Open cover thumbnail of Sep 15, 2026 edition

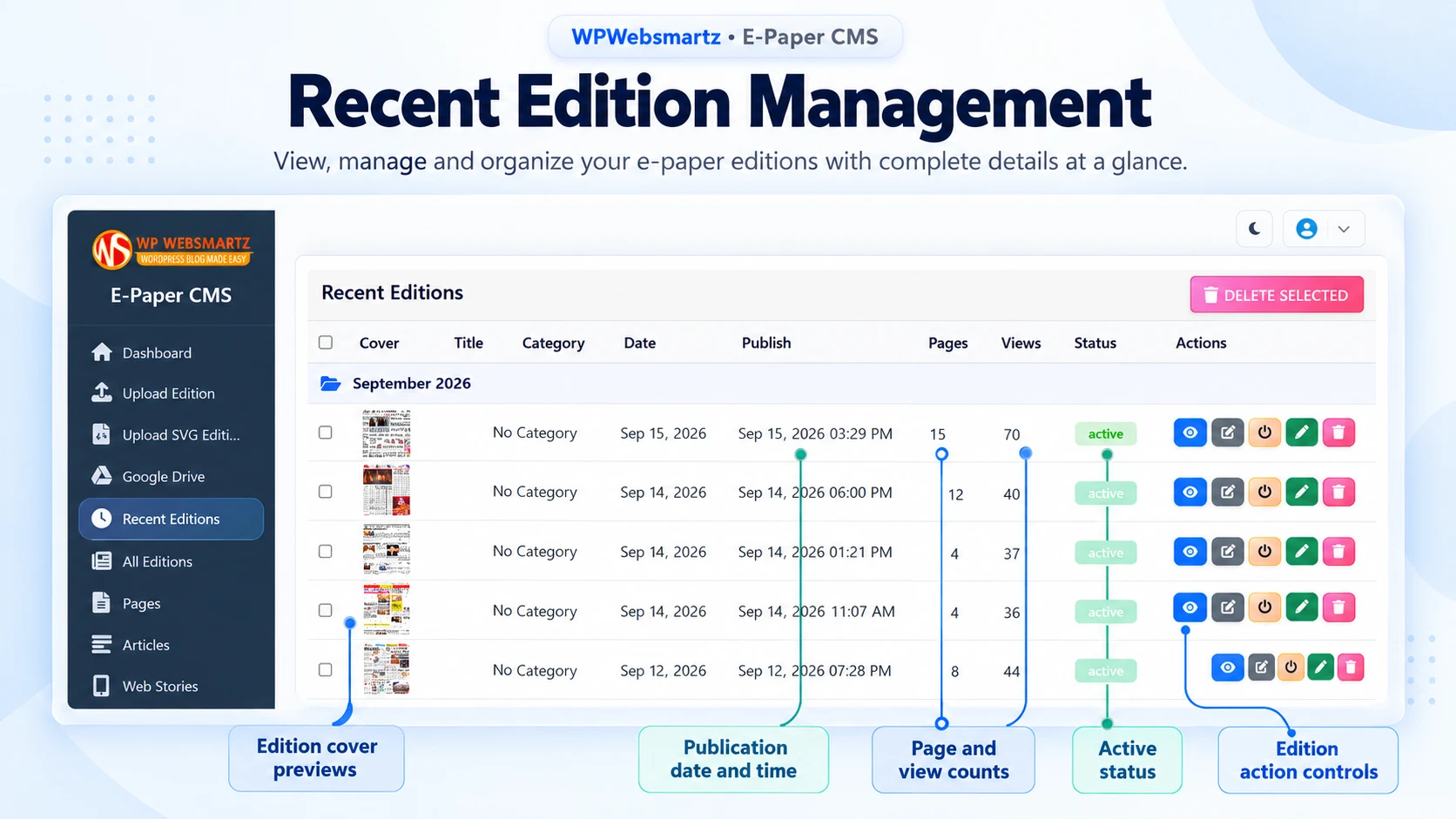(387, 433)
